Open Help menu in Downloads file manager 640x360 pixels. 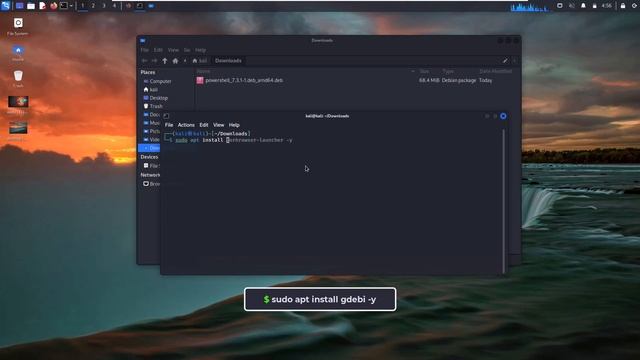click(x=200, y=50)
